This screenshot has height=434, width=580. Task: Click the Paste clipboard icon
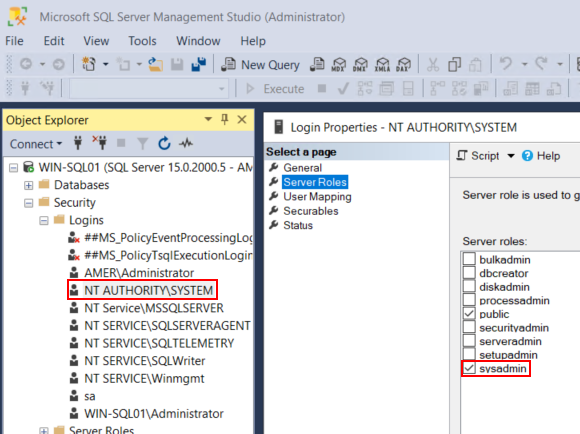pos(475,65)
